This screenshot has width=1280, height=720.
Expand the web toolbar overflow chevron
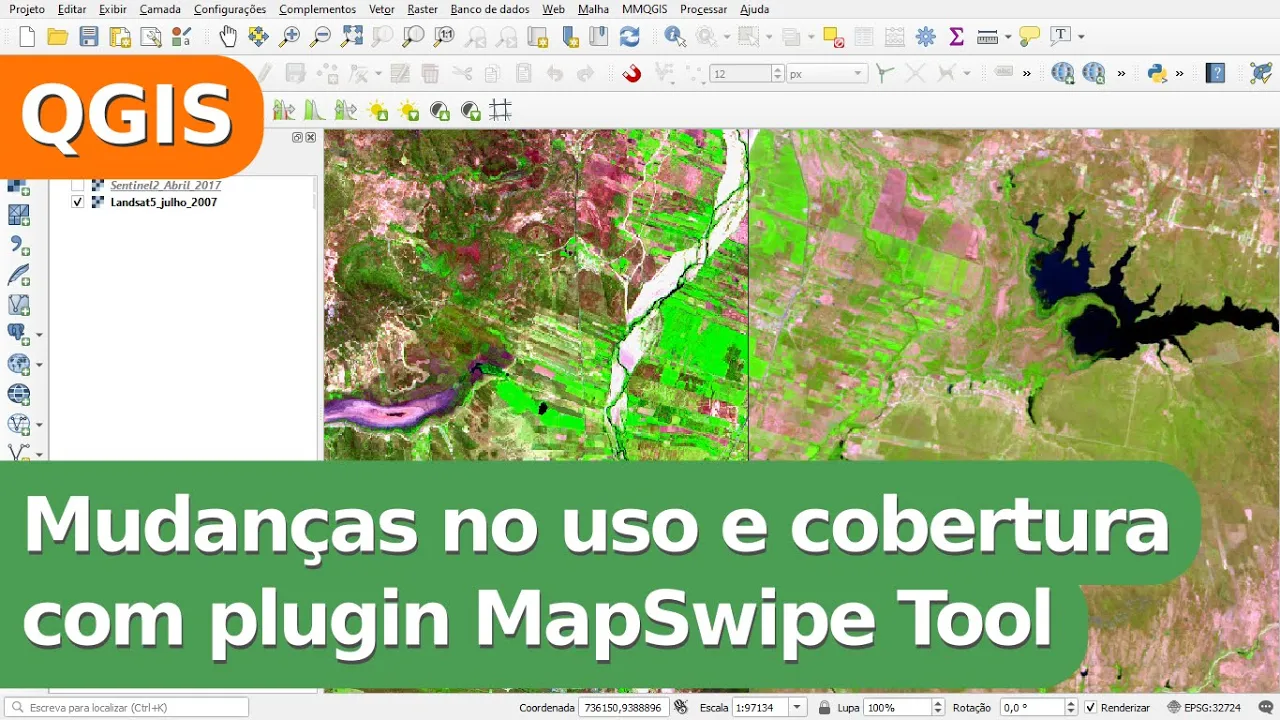(x=1121, y=73)
